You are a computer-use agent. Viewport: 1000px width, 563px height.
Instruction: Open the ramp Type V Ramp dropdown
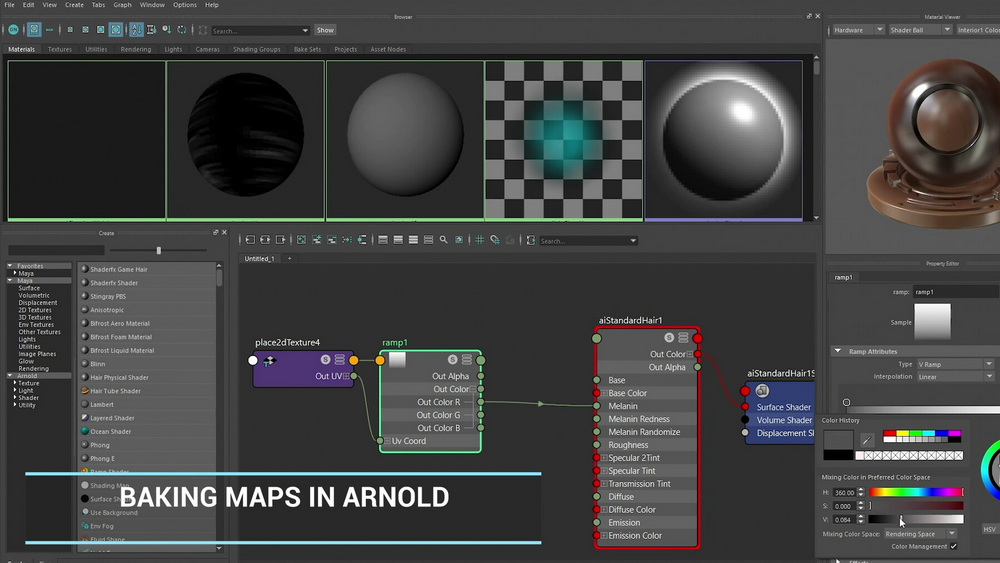click(955, 364)
